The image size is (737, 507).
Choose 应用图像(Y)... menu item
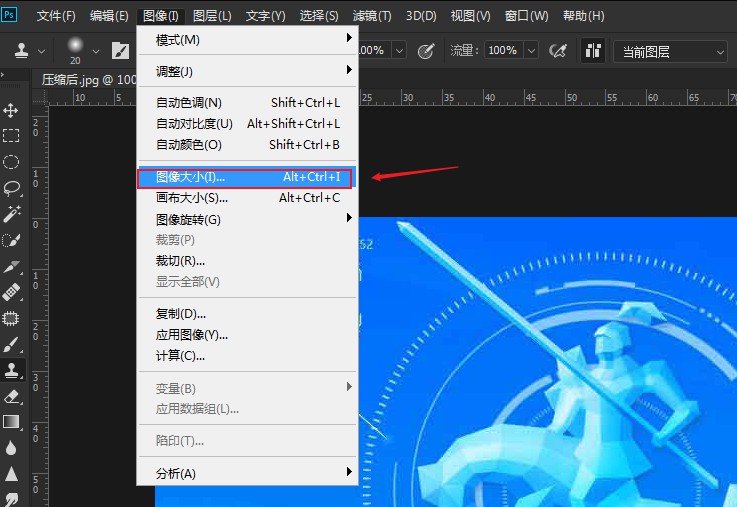[248, 335]
